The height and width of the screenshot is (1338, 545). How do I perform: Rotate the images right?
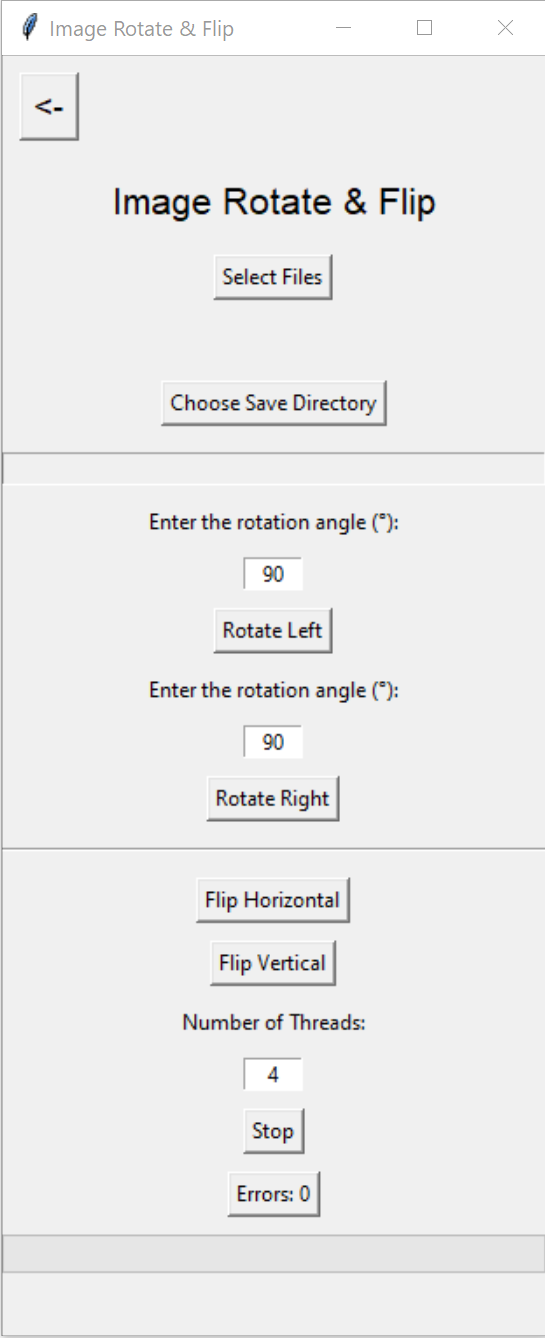[x=273, y=799]
